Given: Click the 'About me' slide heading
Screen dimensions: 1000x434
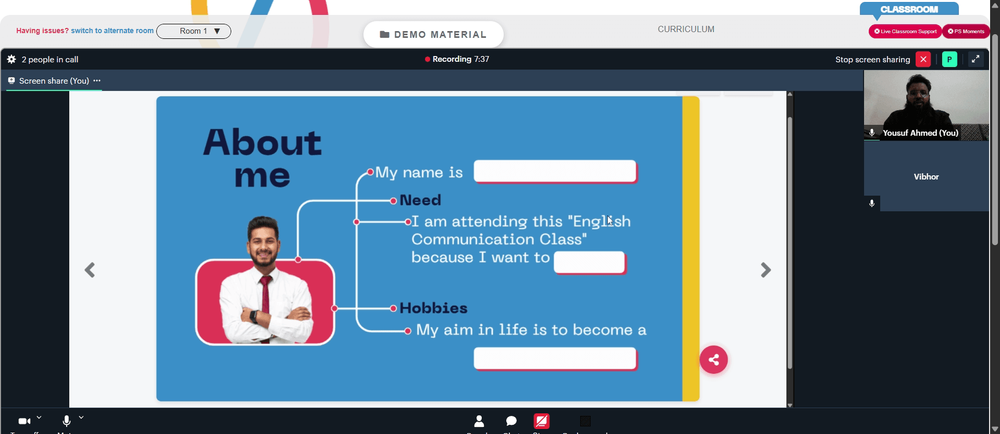Looking at the screenshot, I should tap(262, 158).
